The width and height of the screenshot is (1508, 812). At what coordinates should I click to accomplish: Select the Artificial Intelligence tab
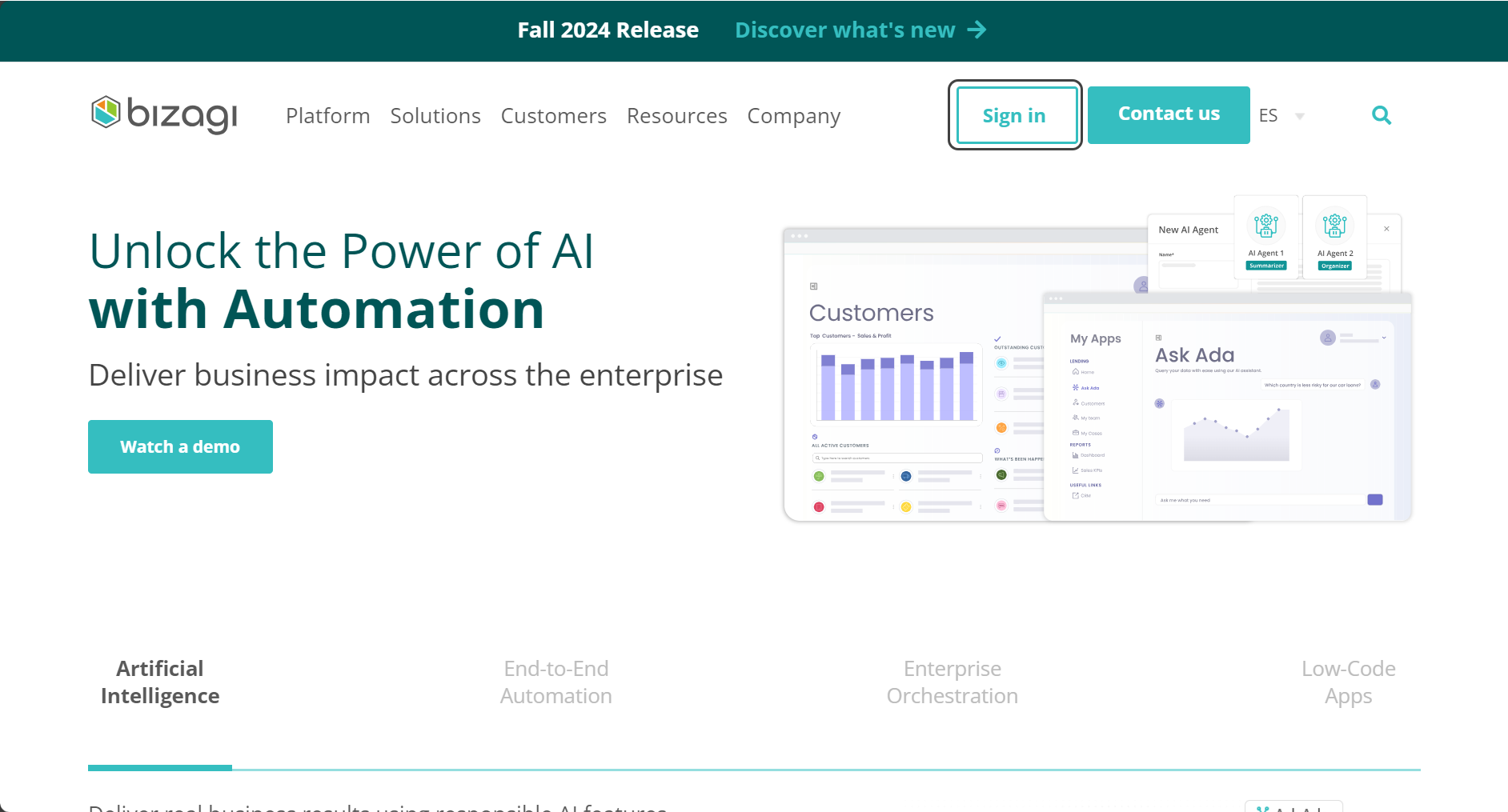tap(160, 682)
